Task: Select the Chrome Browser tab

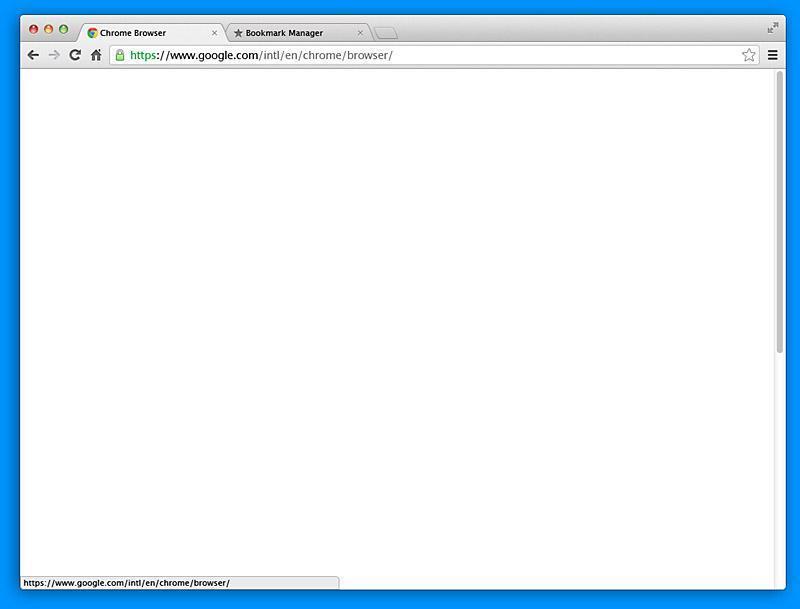Action: point(140,32)
